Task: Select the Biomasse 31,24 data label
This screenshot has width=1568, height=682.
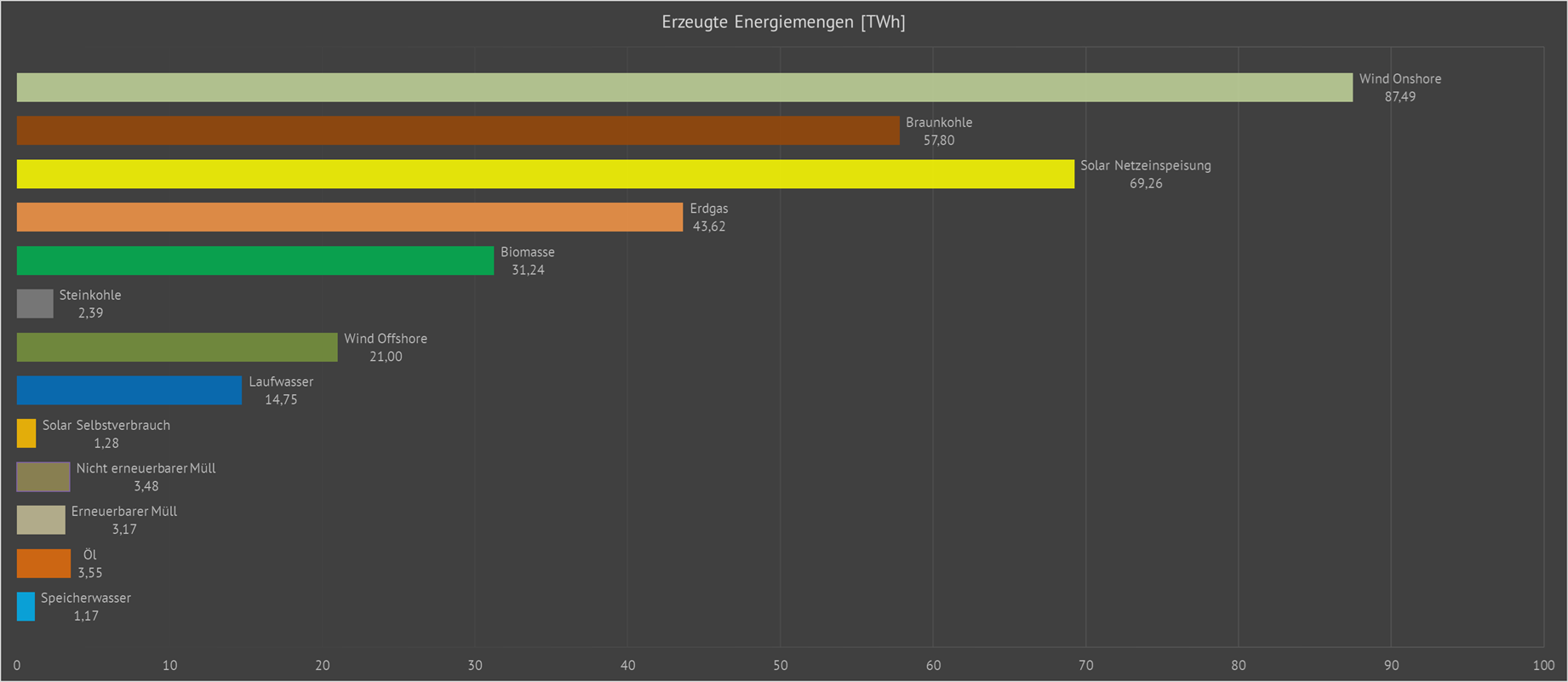Action: coord(527,261)
